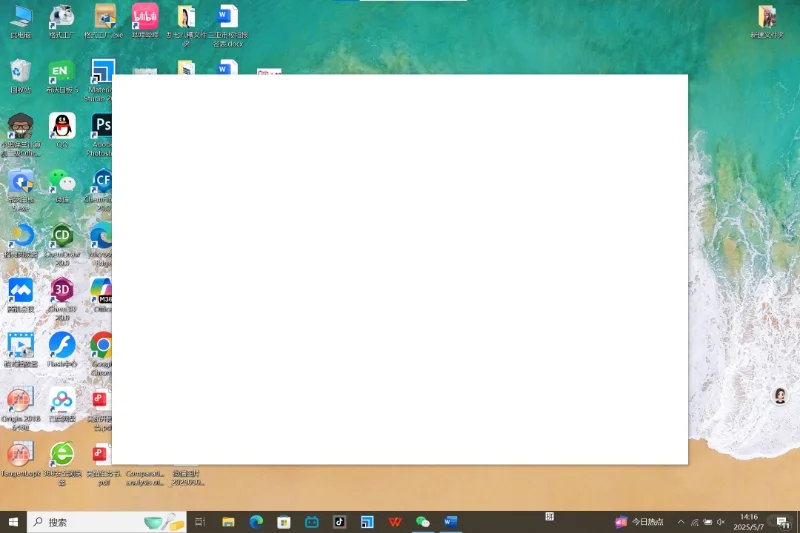The width and height of the screenshot is (800, 533).
Task: Switch to Word from the taskbar
Action: [451, 522]
